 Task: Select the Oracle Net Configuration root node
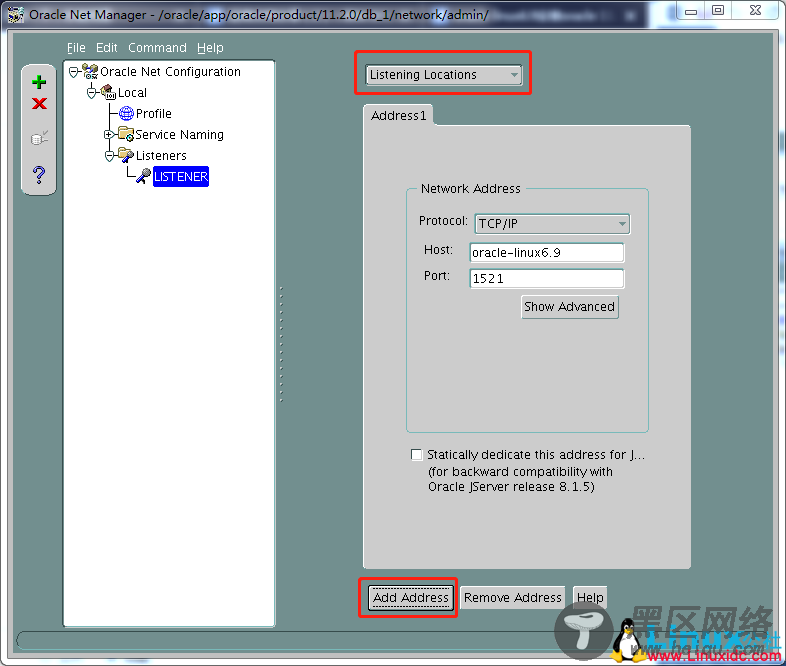pos(170,72)
